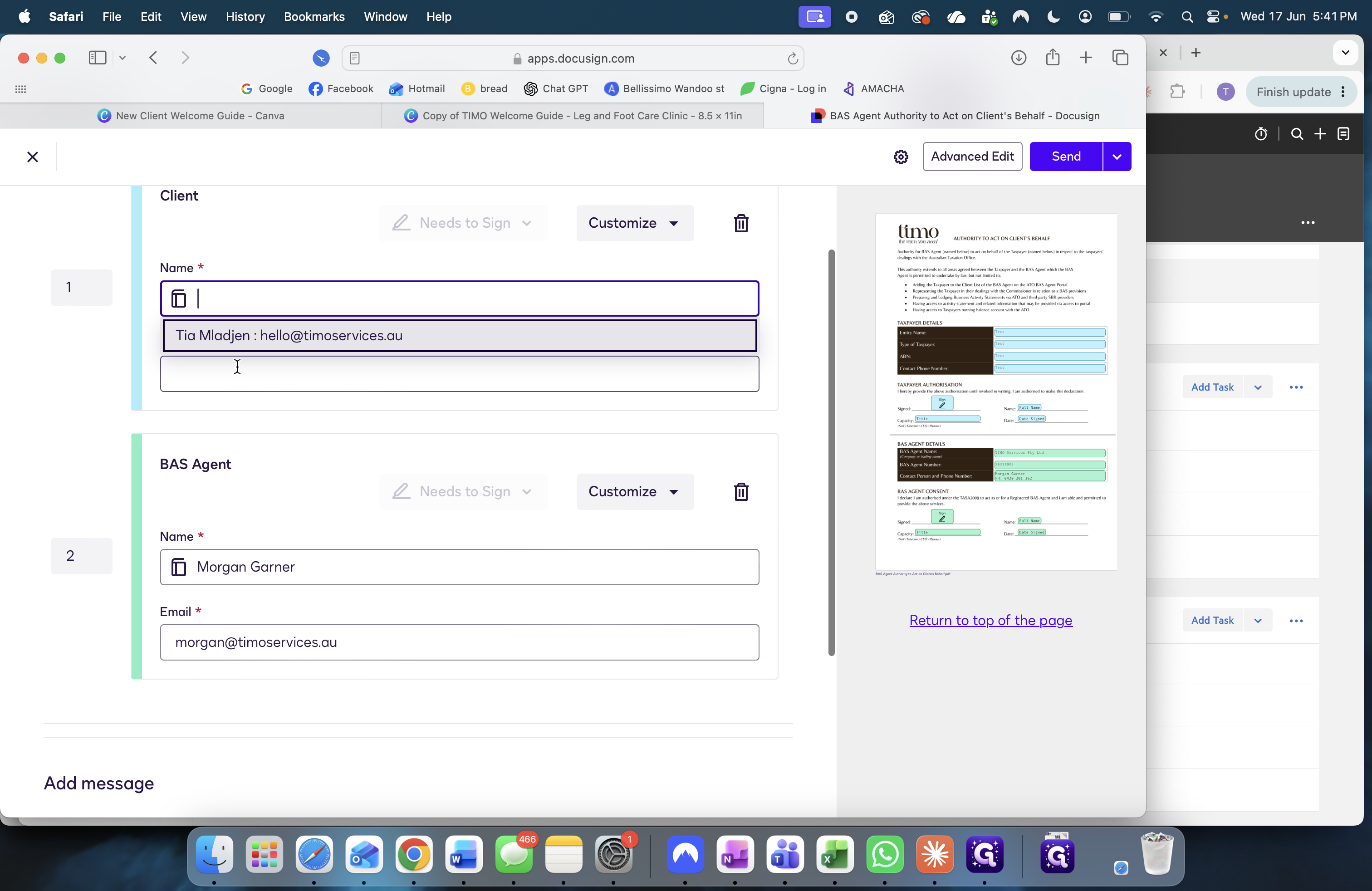Open the Google bookmark
This screenshot has height=891, width=1372.
click(266, 89)
